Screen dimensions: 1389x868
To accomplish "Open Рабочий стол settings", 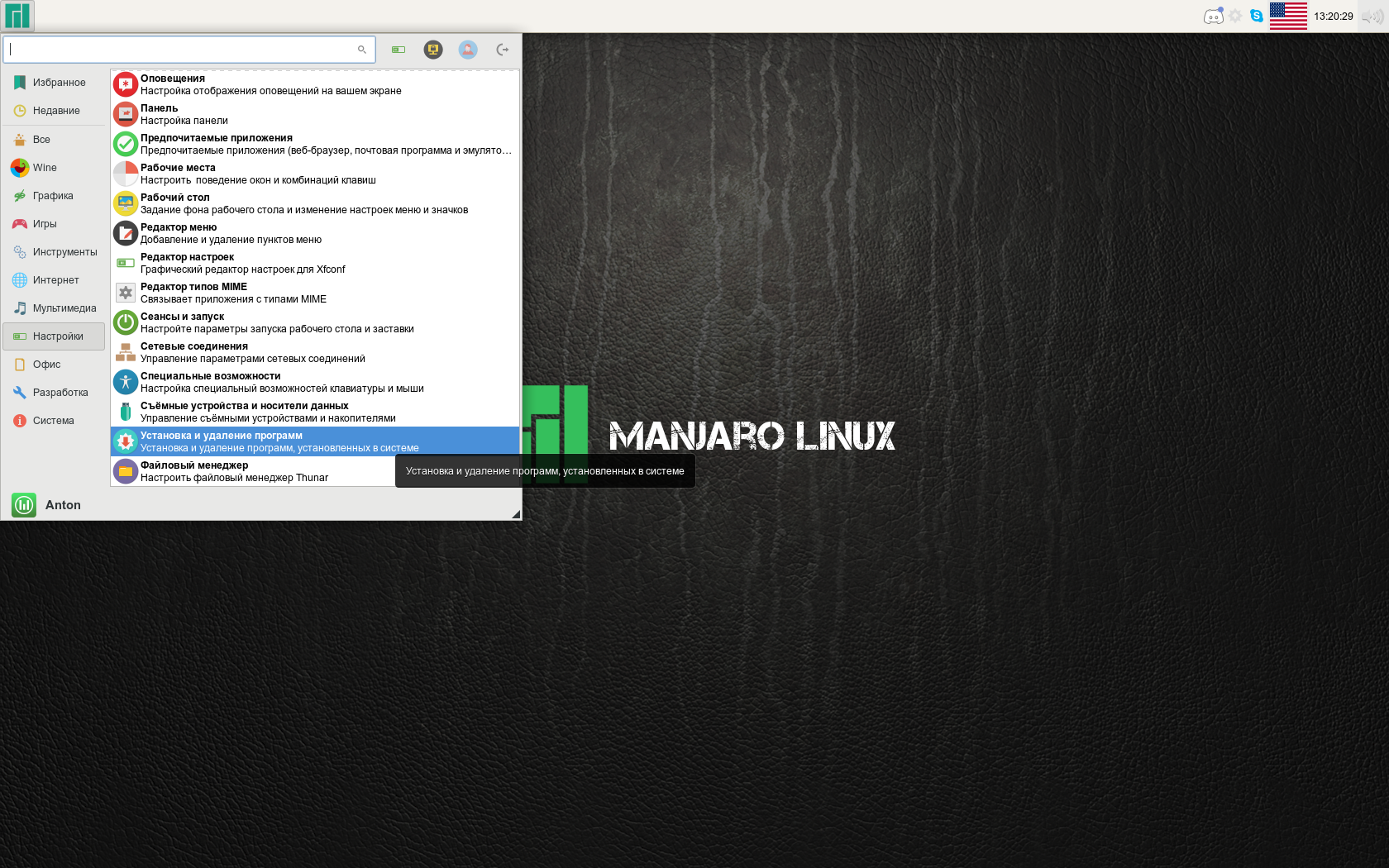I will [315, 203].
